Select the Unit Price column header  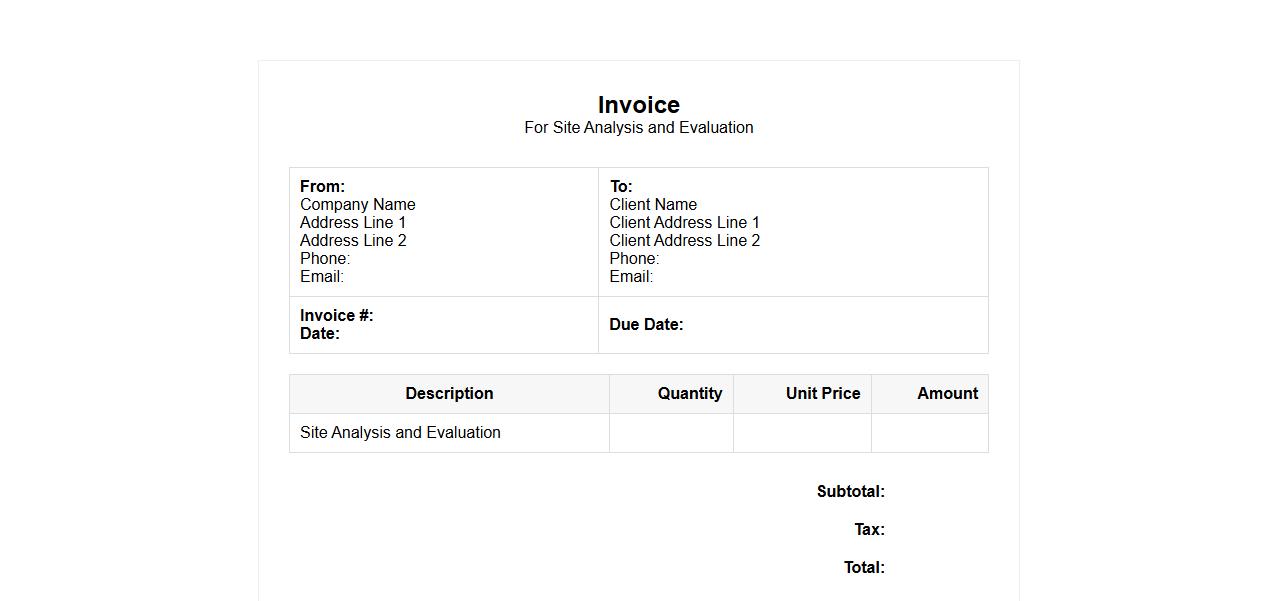[x=822, y=394]
